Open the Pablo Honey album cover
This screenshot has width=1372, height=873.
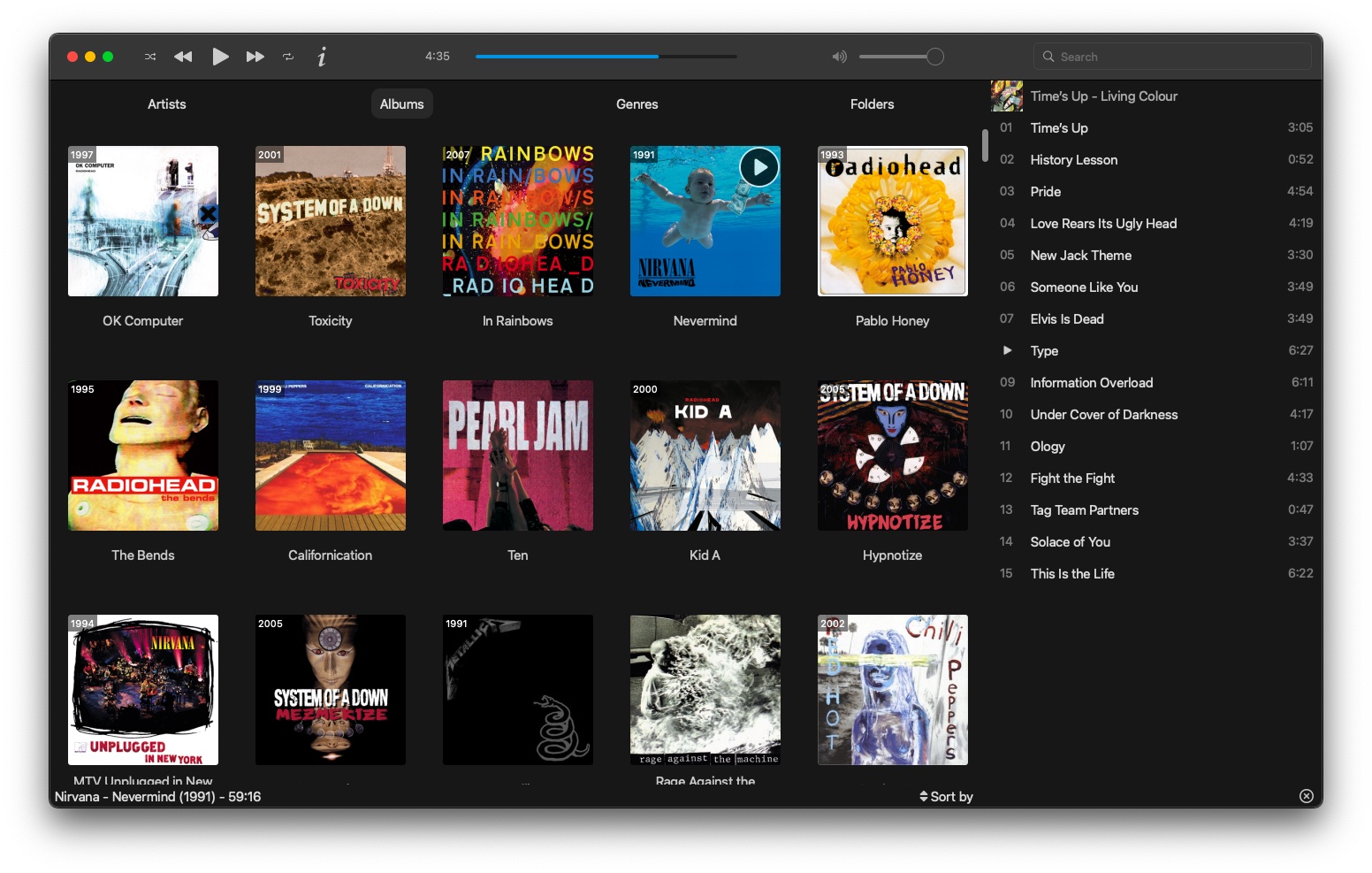[893, 221]
